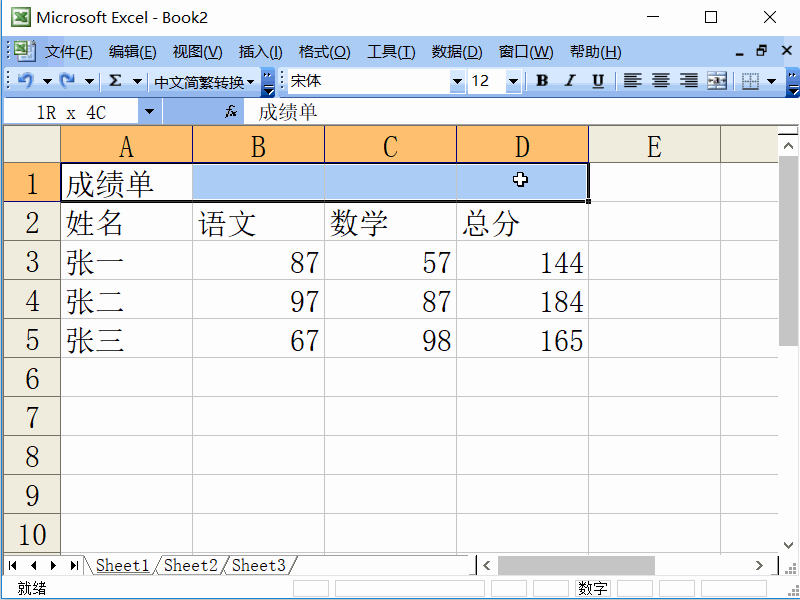This screenshot has width=800, height=600.
Task: Click the Select All corner button
Action: pyautogui.click(x=32, y=145)
